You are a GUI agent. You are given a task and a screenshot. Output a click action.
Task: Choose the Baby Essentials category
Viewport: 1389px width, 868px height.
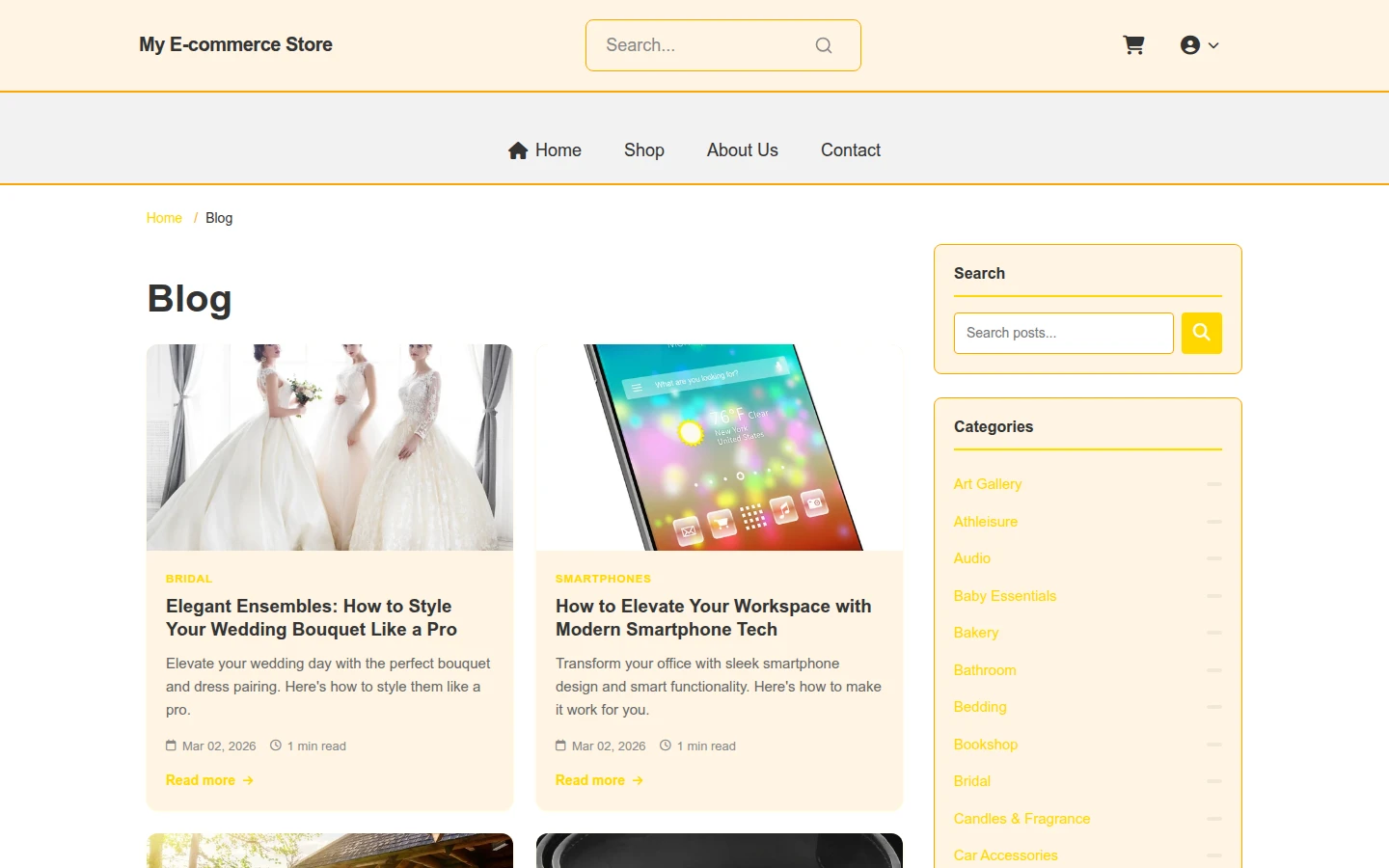click(x=1005, y=596)
